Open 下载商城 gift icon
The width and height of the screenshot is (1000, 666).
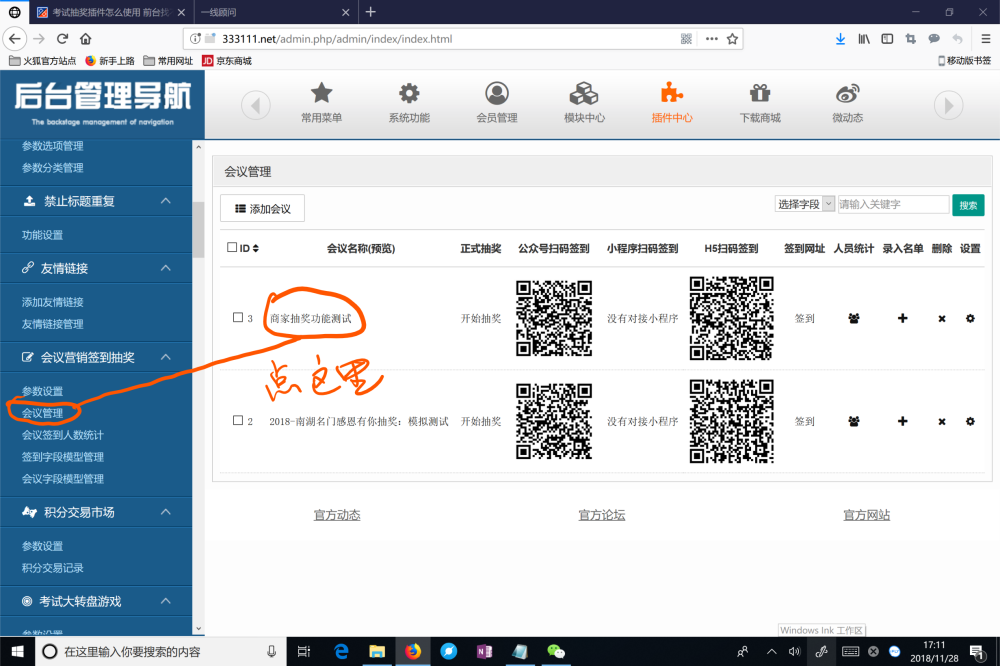pos(760,94)
